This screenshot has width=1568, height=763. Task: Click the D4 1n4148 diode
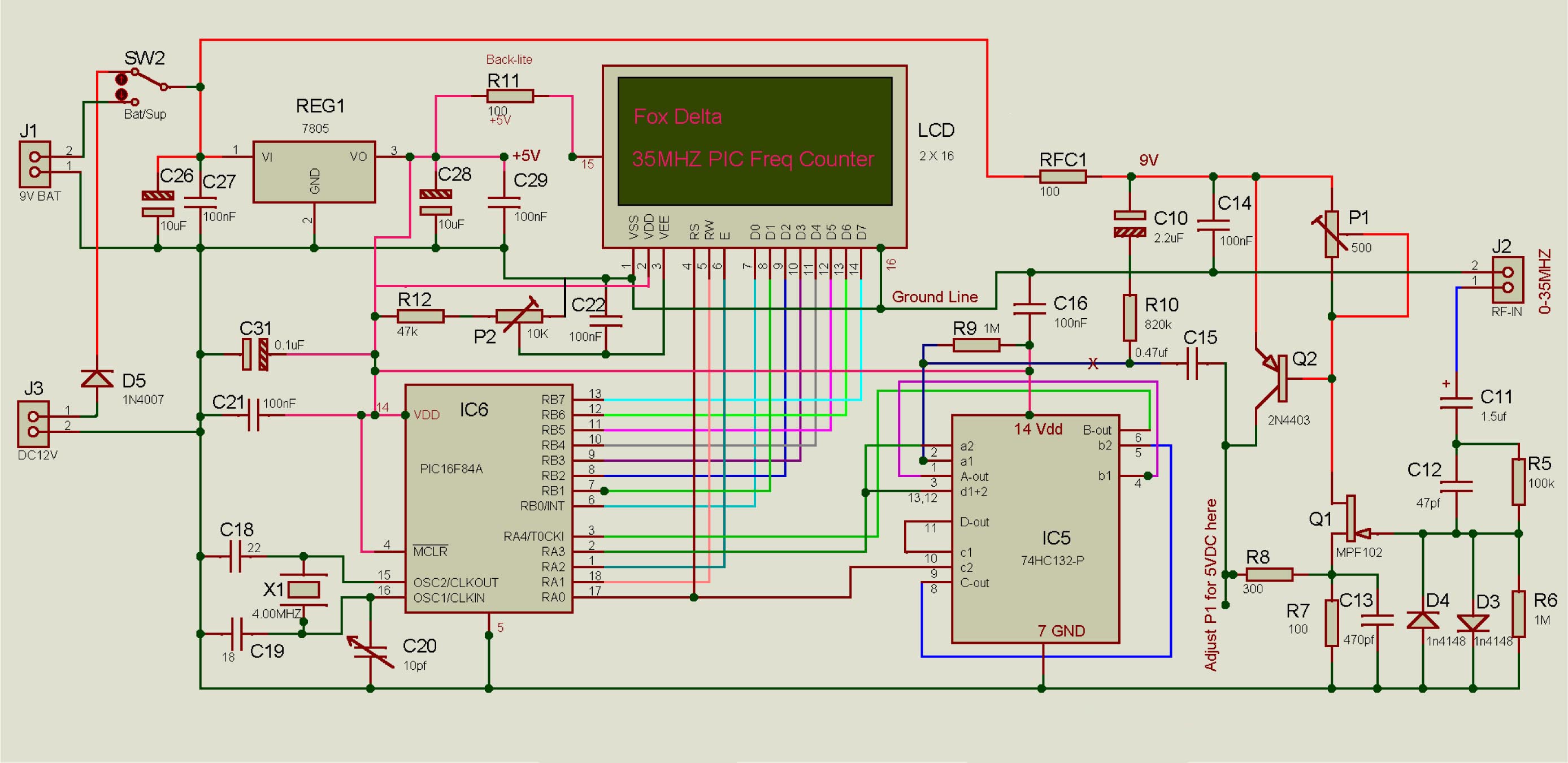pyautogui.click(x=1423, y=620)
